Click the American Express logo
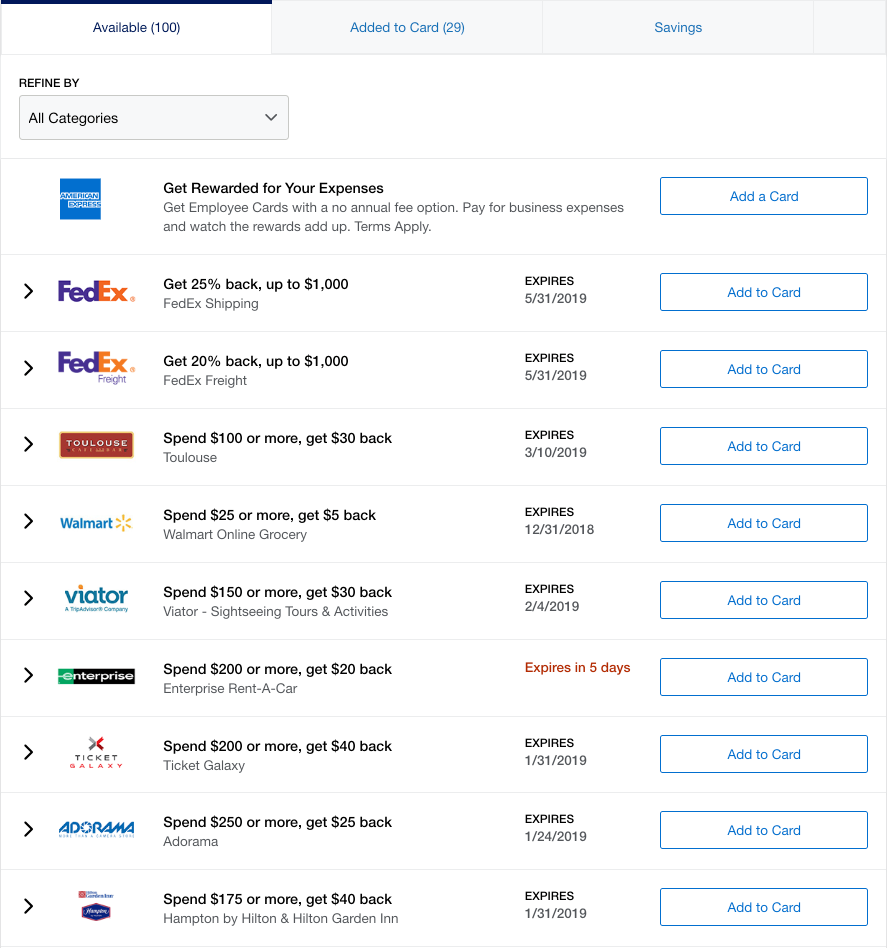887x948 pixels. [x=80, y=198]
